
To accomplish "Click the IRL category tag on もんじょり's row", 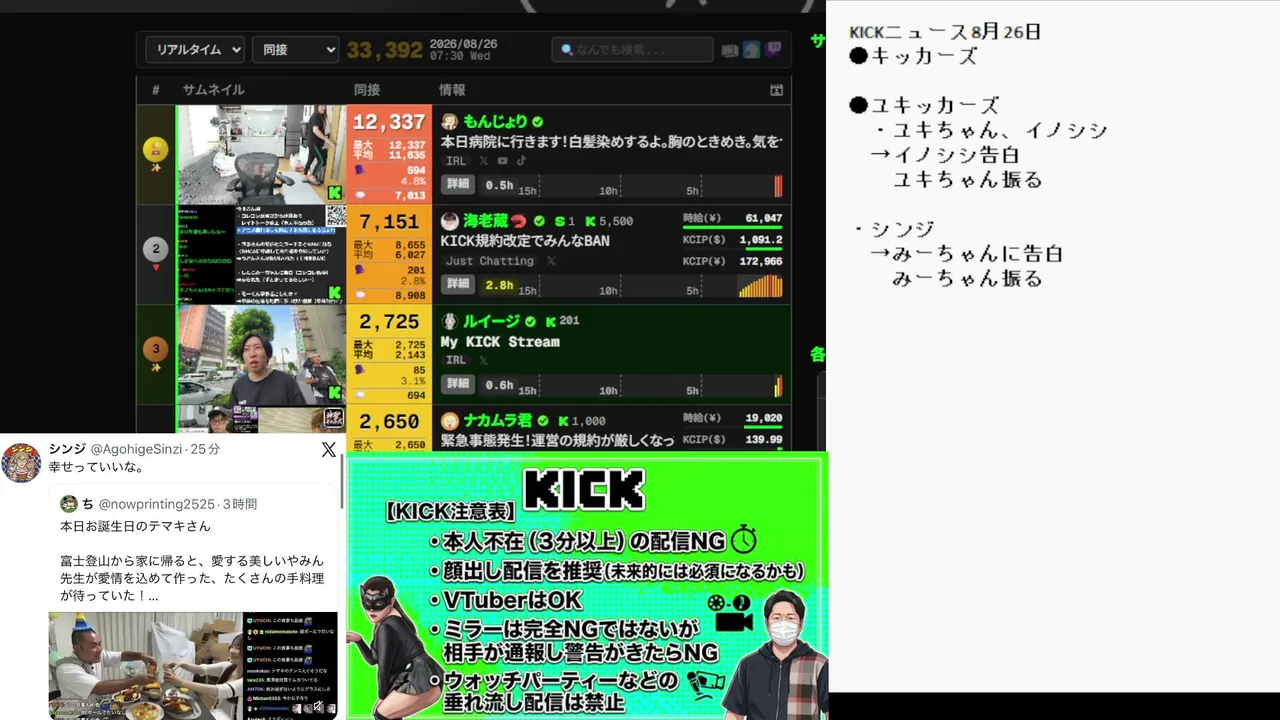I will [456, 161].
